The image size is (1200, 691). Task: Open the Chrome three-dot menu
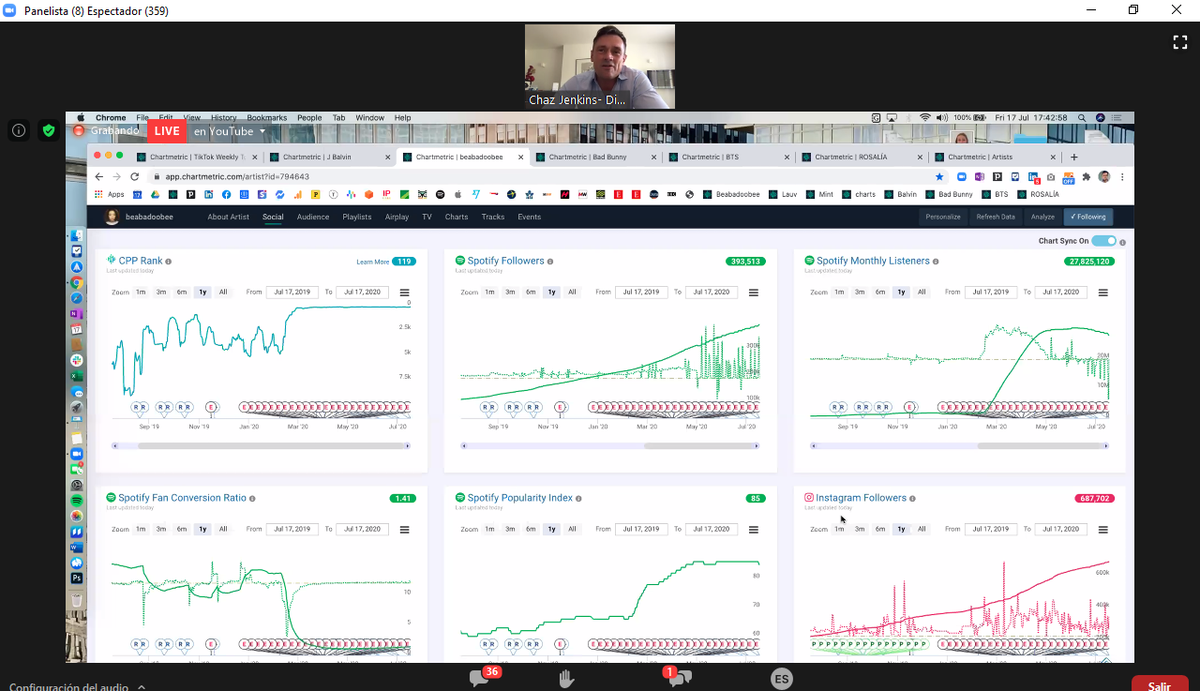pyautogui.click(x=1121, y=176)
